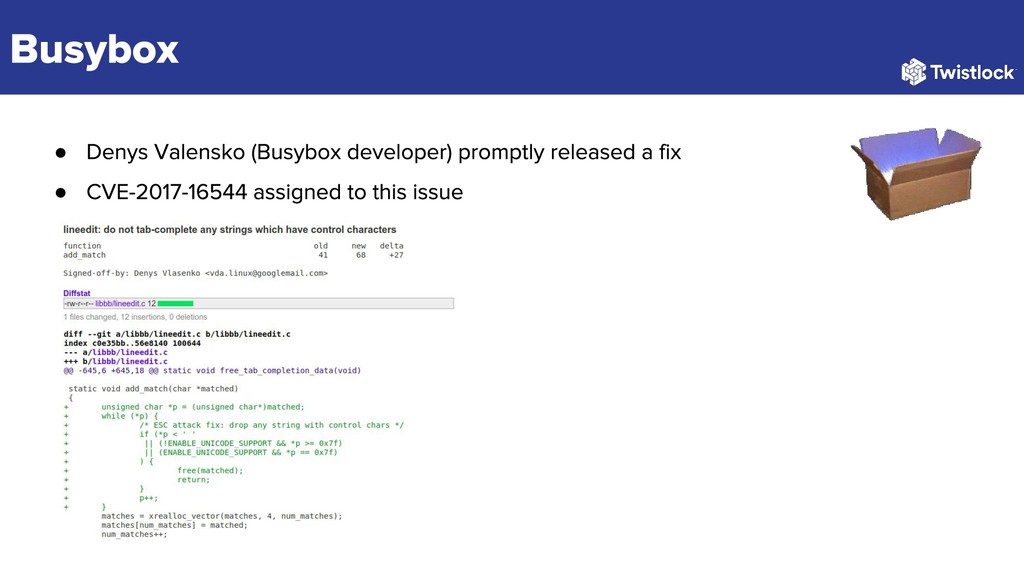Click the '-rw-r--r--' file mode text
Viewport: 1024px width, 576px height.
(x=79, y=304)
